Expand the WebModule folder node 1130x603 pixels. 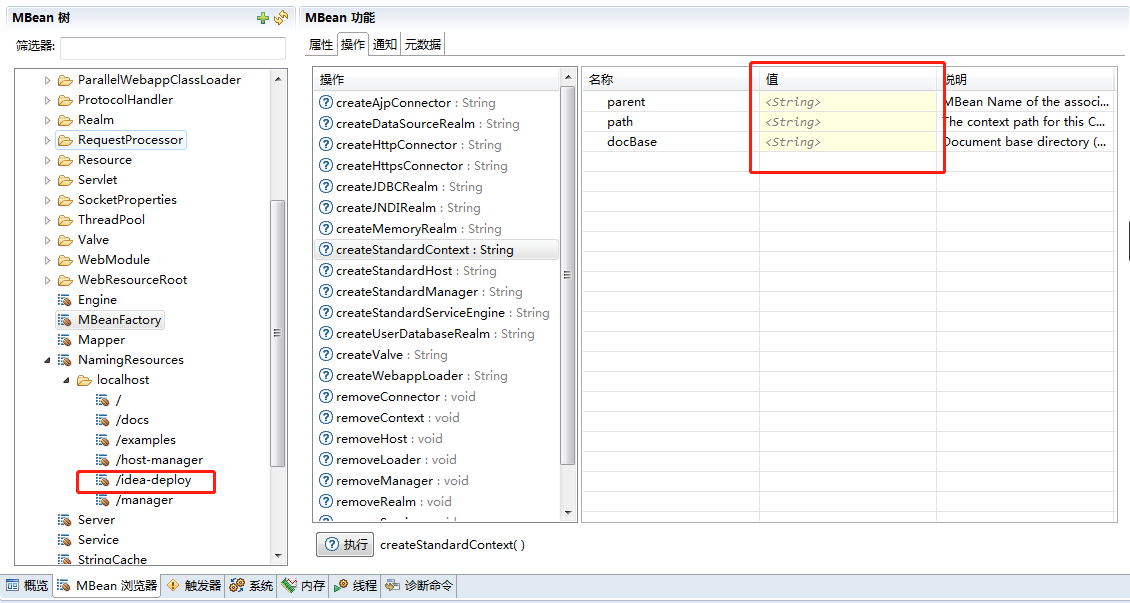pyautogui.click(x=47, y=260)
